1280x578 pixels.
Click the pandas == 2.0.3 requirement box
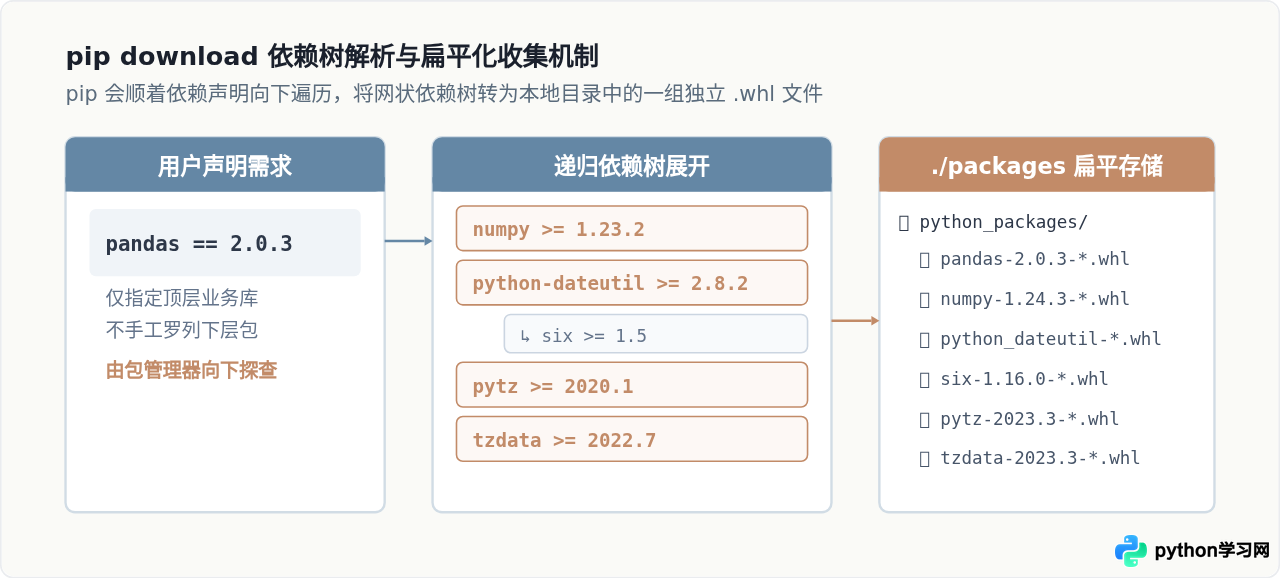click(225, 243)
